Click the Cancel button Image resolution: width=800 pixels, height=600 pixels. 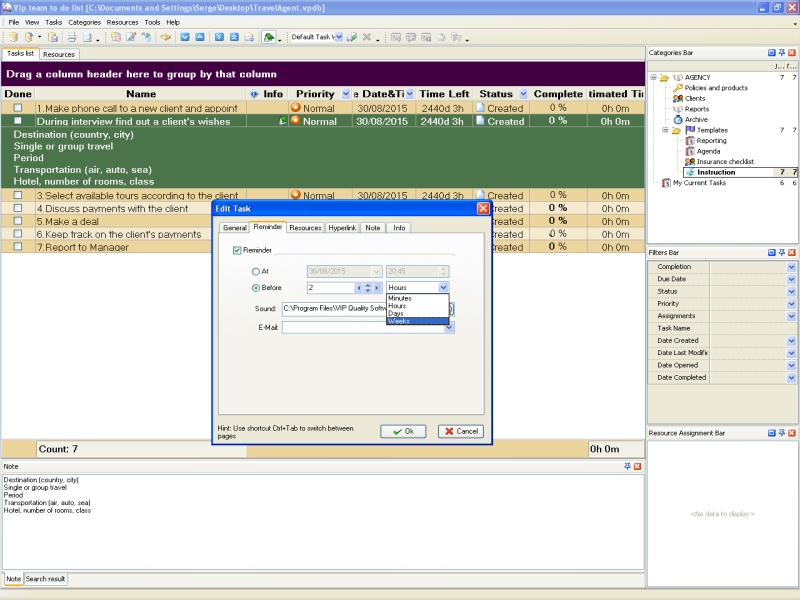[460, 431]
